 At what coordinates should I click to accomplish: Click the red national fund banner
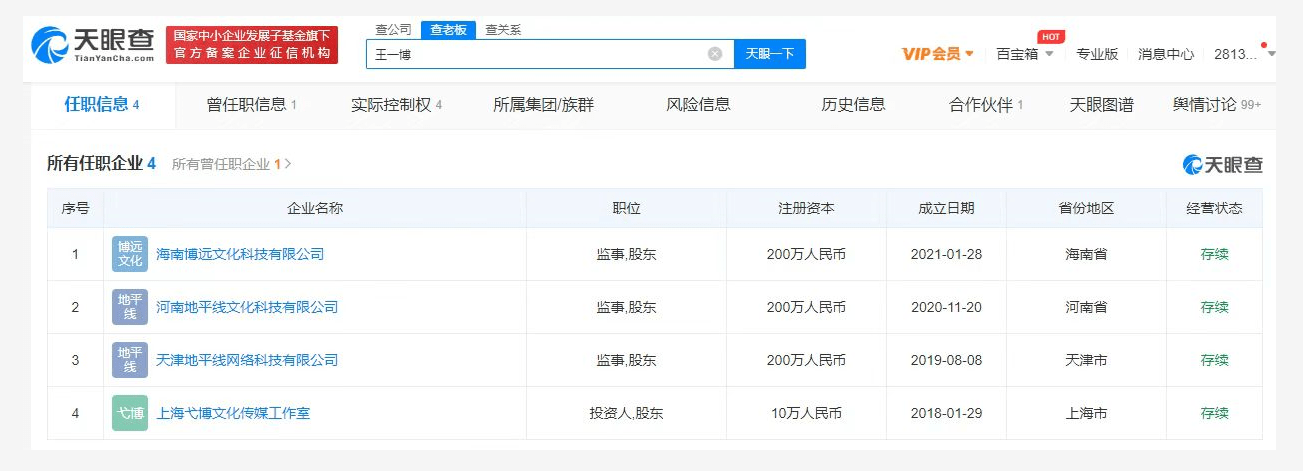click(x=252, y=45)
